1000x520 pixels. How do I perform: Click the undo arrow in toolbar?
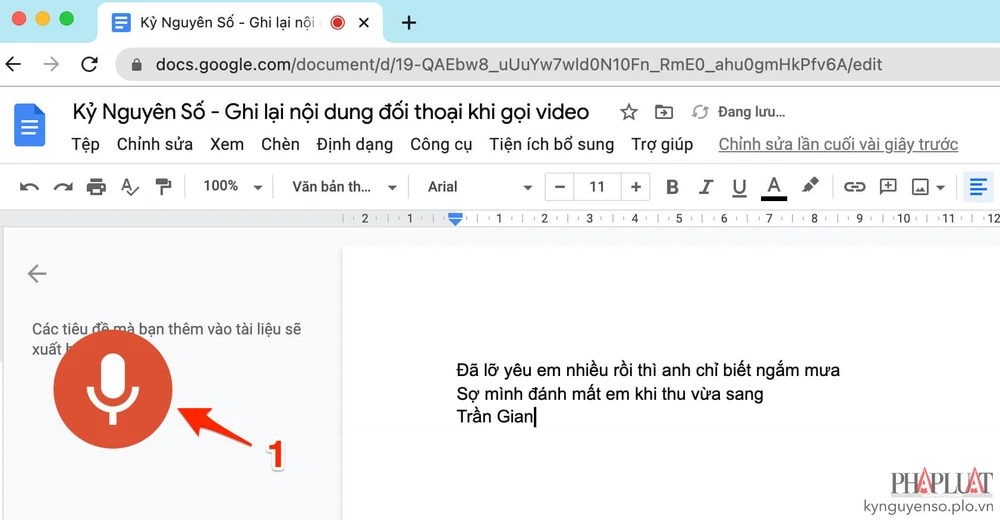tap(29, 187)
